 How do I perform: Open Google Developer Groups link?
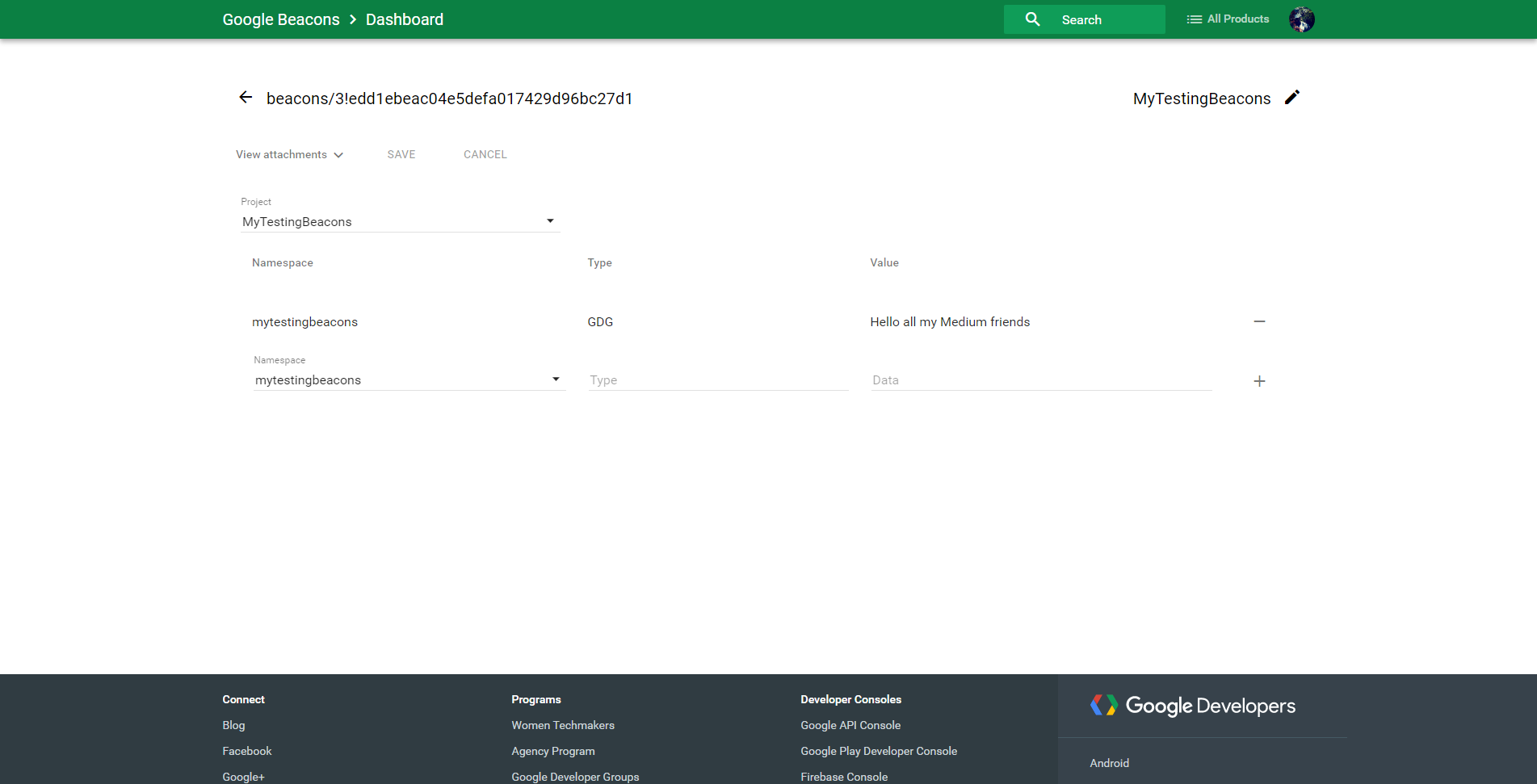coord(575,777)
